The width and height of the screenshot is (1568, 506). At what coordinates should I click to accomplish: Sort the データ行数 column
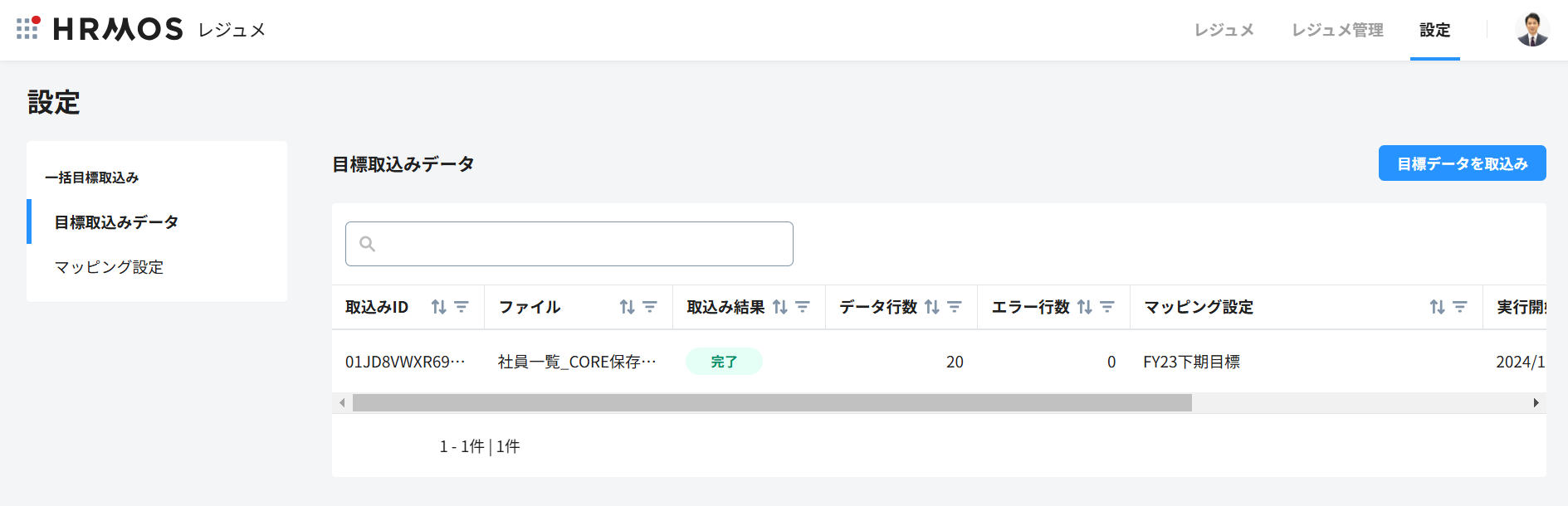[932, 307]
